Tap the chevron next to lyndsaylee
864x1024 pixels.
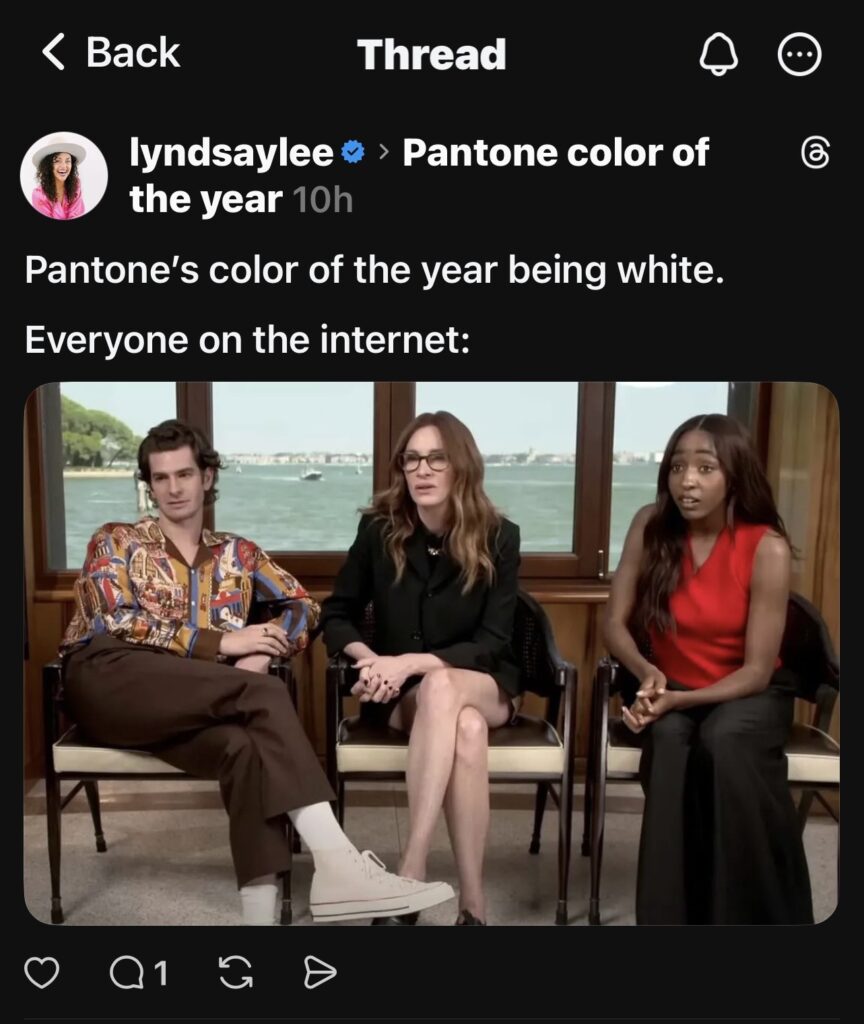tap(383, 153)
